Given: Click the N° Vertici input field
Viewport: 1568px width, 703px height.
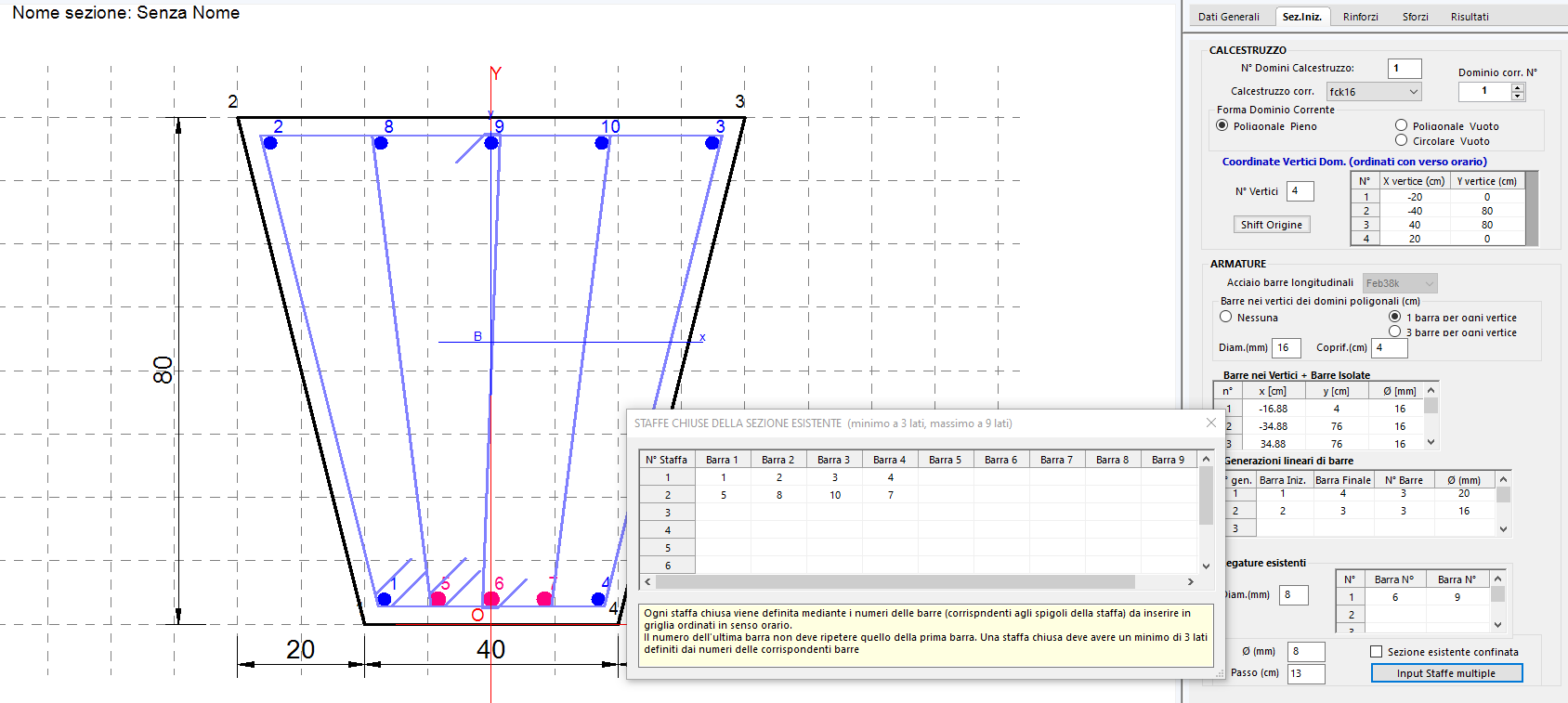Looking at the screenshot, I should tap(1300, 190).
